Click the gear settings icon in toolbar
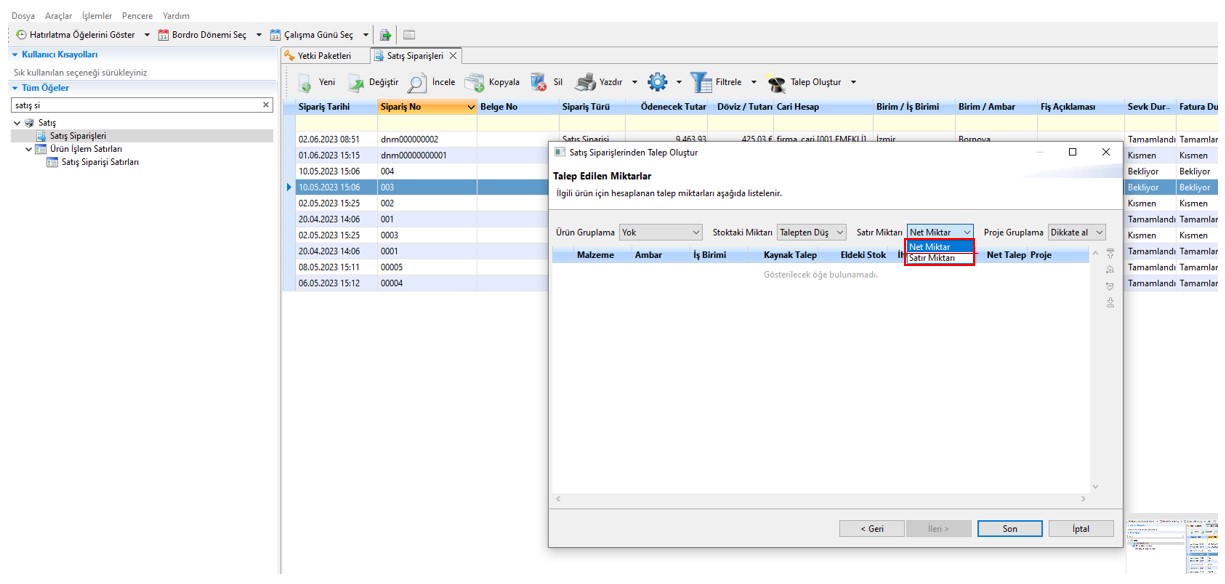The height and width of the screenshot is (584, 1225). [657, 83]
